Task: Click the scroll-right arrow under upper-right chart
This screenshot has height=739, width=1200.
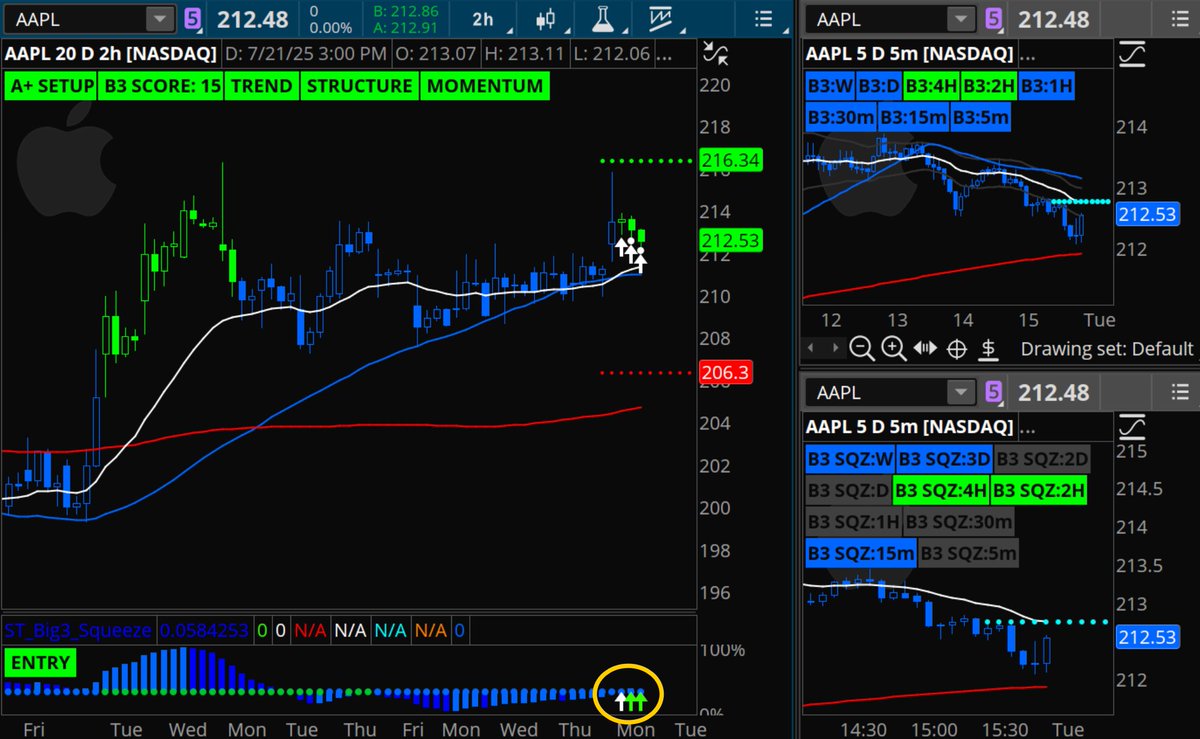Action: coord(834,348)
